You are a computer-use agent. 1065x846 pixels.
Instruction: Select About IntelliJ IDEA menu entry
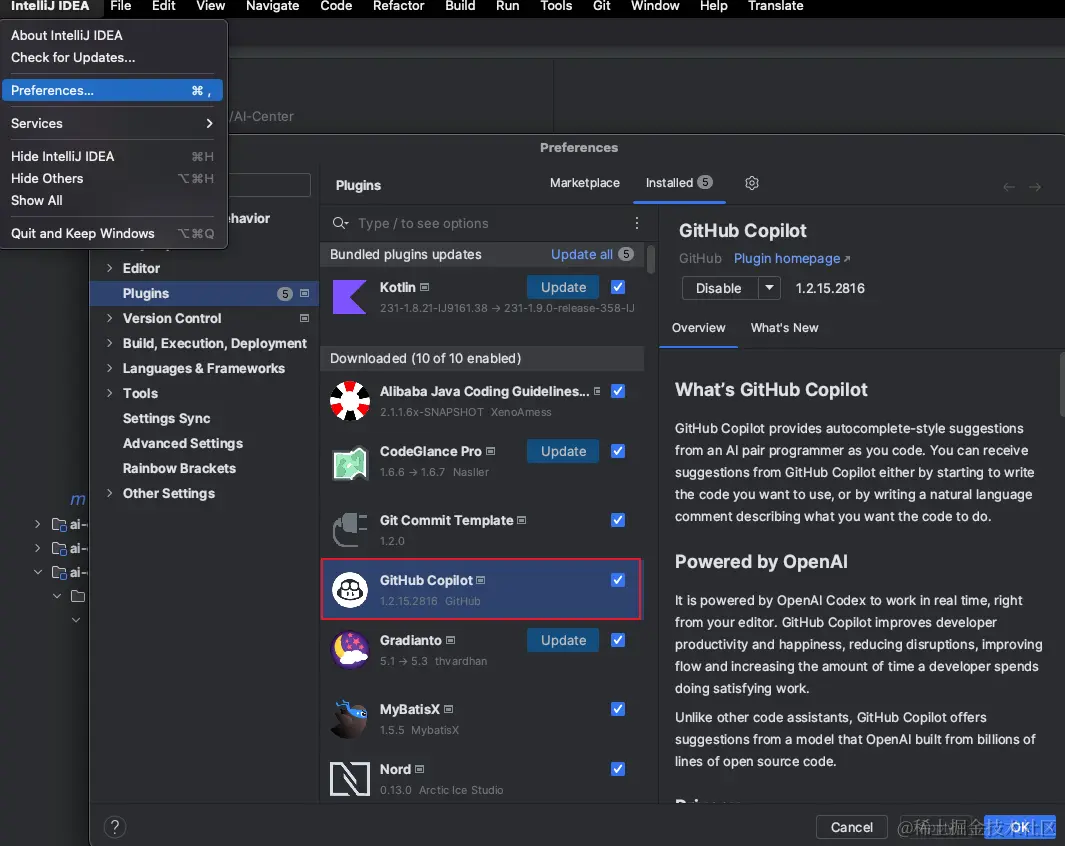(x=67, y=35)
